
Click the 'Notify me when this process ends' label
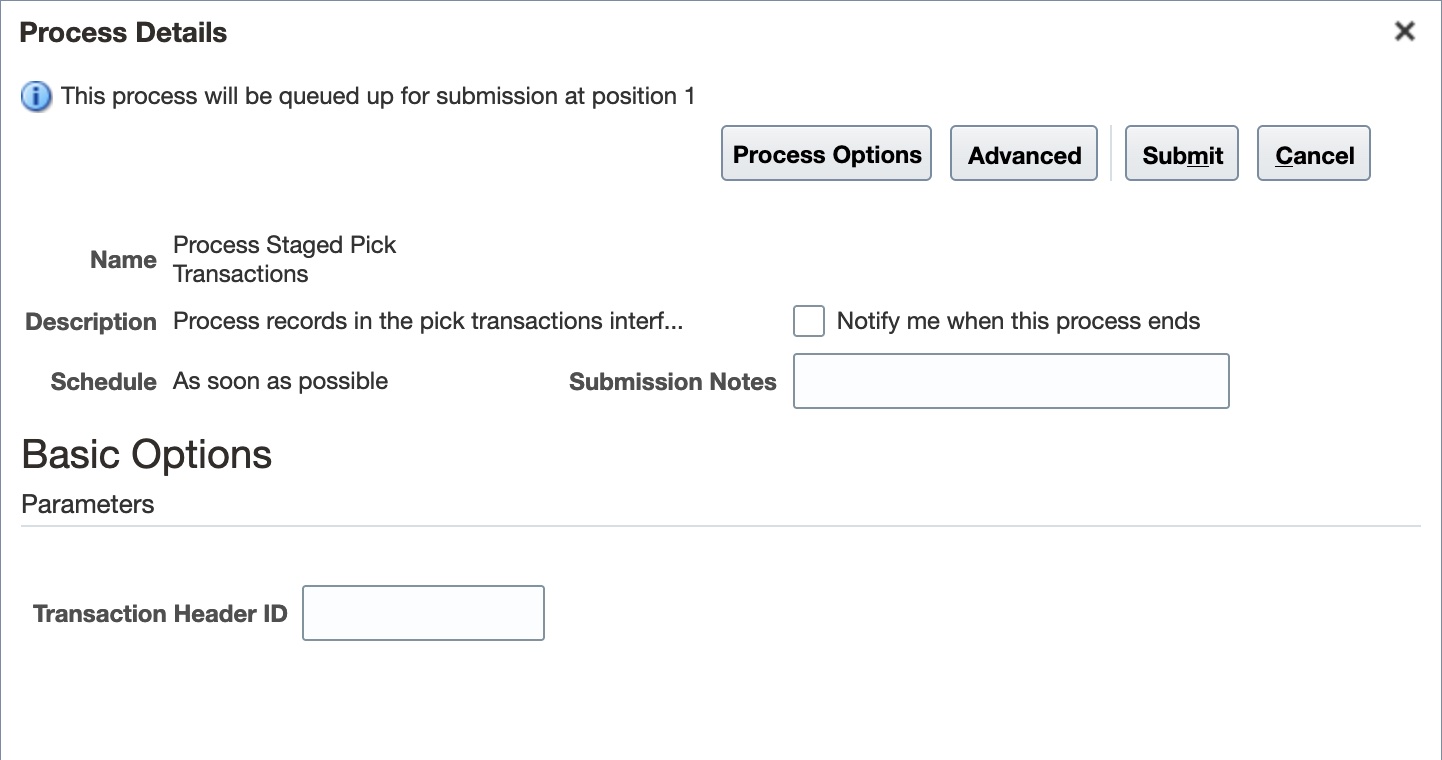pos(1018,321)
